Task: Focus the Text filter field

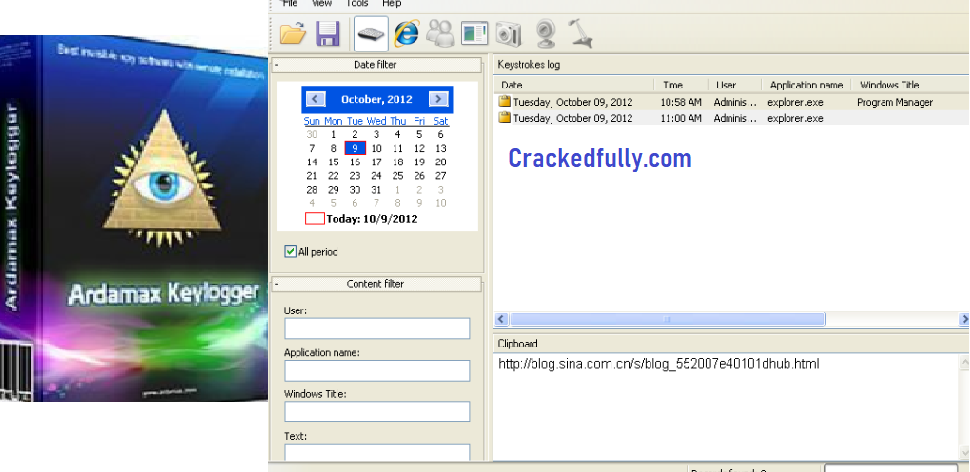Action: click(x=377, y=452)
